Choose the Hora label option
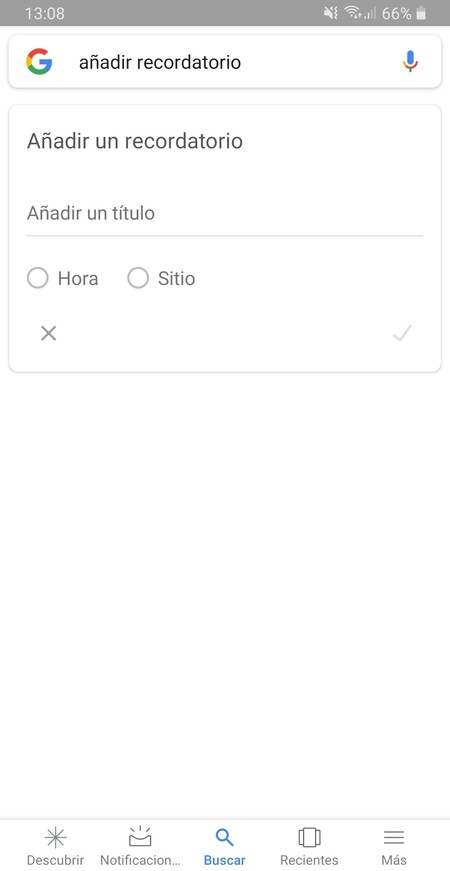The height and width of the screenshot is (871, 450). 78,278
